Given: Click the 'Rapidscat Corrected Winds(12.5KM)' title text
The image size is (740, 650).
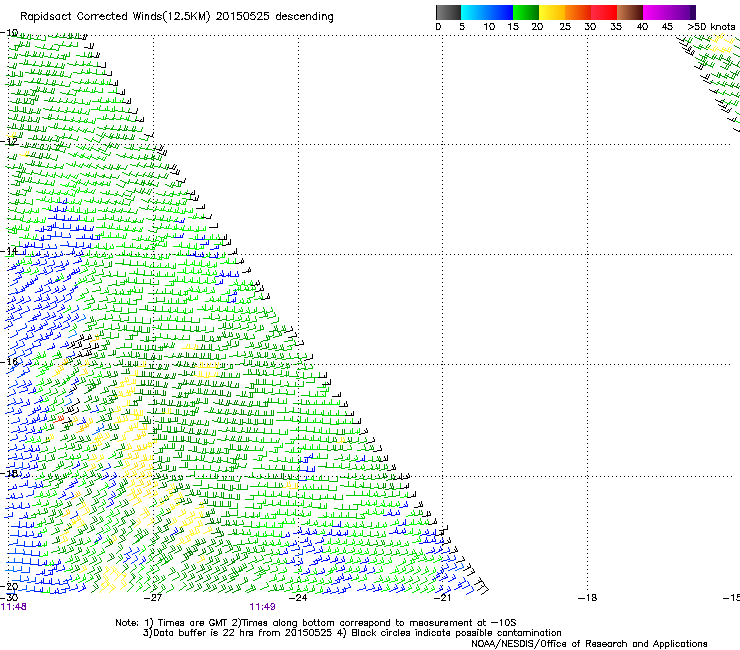Looking at the screenshot, I should 115,17.
